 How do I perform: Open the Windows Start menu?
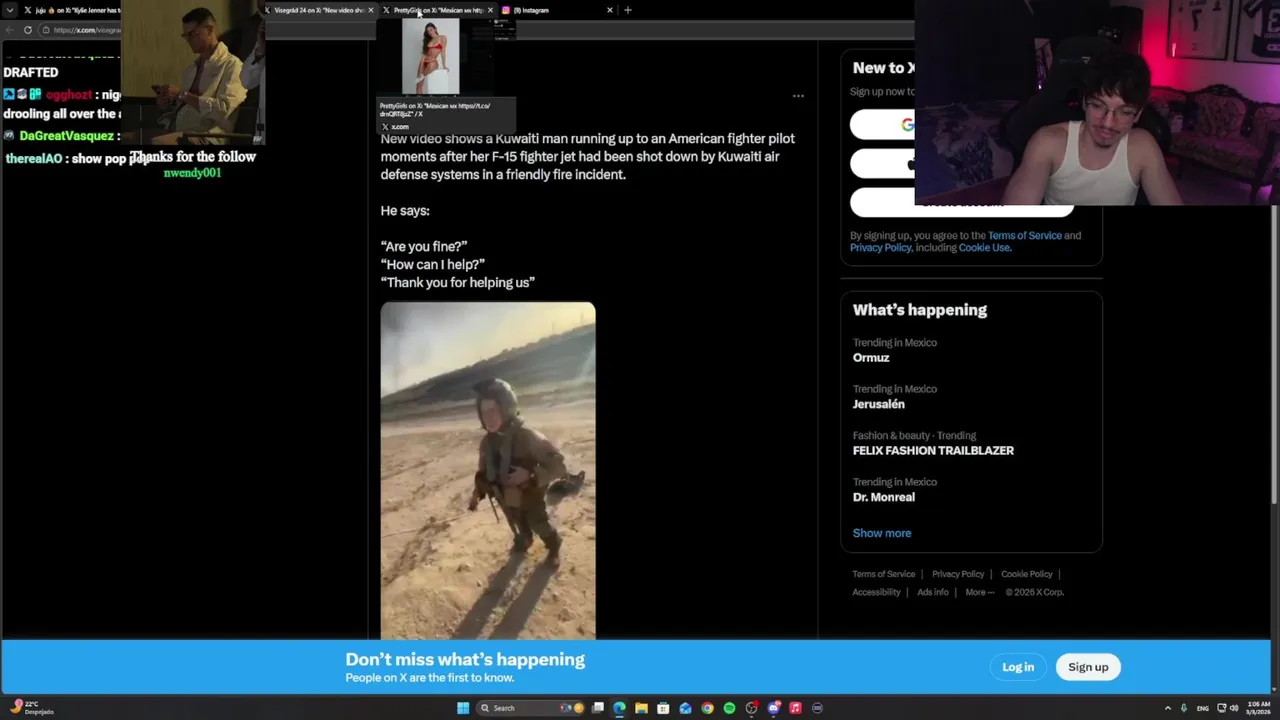click(x=463, y=708)
